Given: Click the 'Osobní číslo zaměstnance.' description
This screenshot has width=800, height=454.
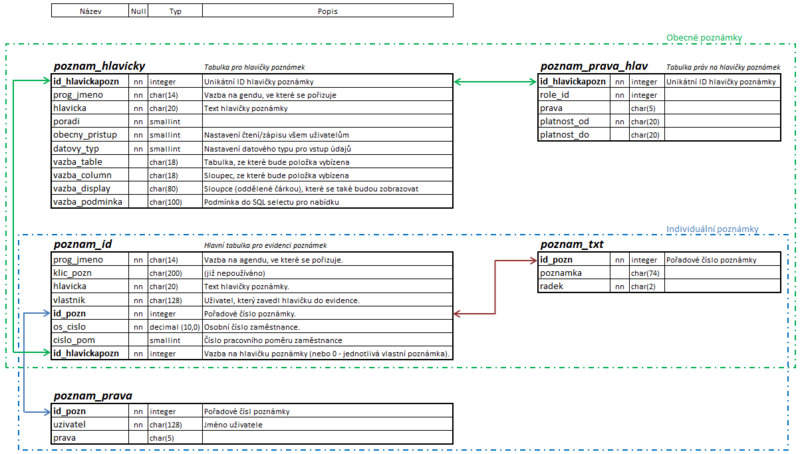Looking at the screenshot, I should (252, 327).
